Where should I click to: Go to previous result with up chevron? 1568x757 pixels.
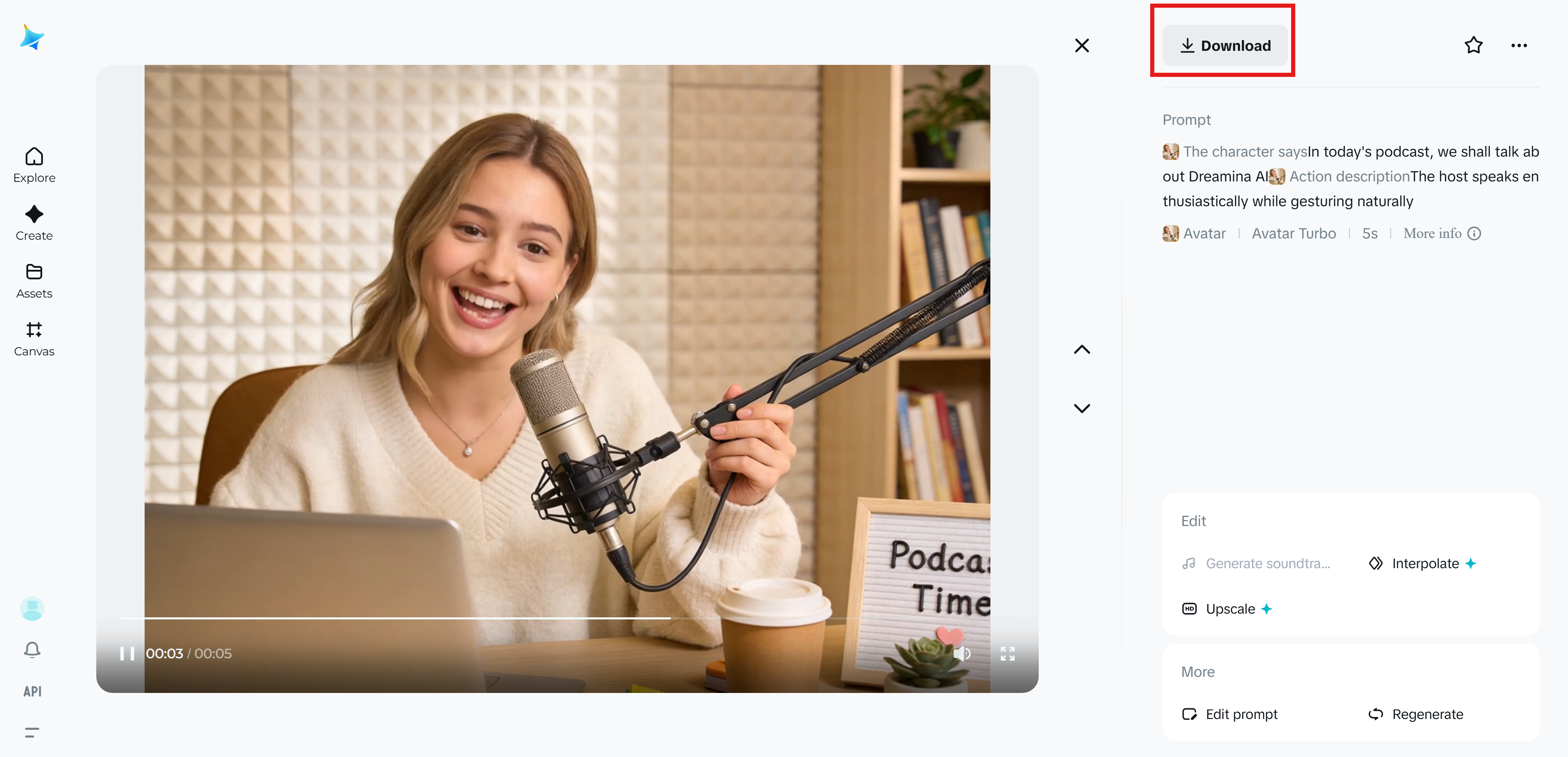(x=1082, y=349)
